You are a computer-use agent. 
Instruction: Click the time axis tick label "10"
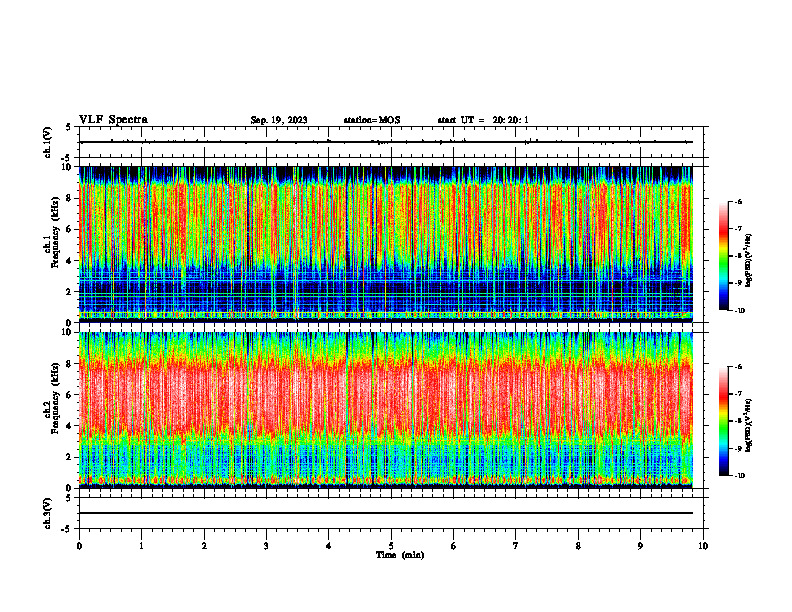pos(703,546)
